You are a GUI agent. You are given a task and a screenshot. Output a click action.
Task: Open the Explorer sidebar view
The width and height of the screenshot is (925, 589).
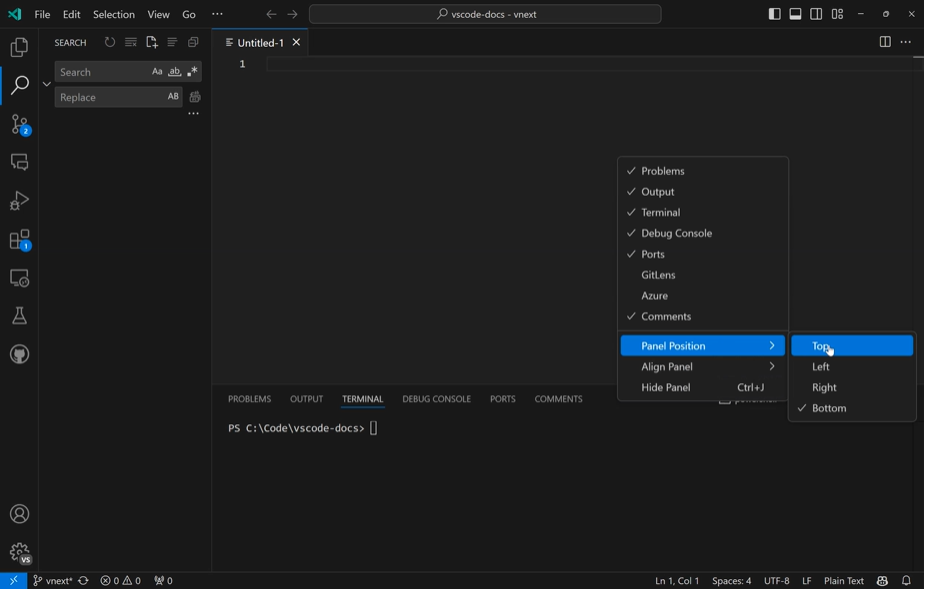pyautogui.click(x=19, y=46)
